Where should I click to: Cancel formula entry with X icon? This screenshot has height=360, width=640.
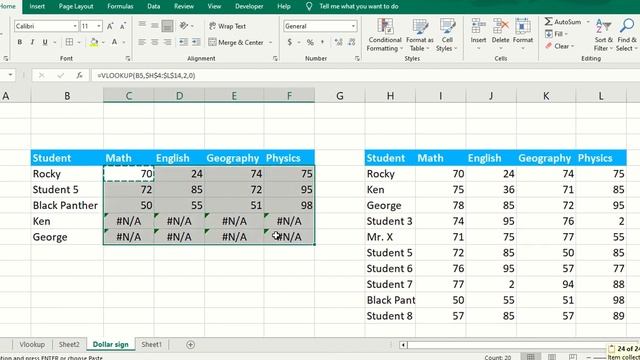(x=41, y=75)
